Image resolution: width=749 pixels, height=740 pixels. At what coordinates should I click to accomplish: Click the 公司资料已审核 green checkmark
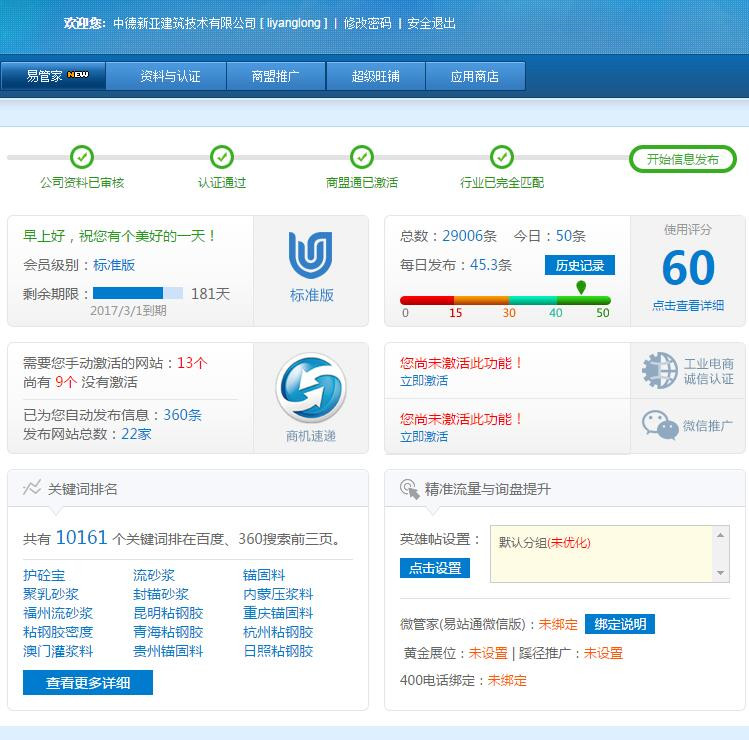[x=82, y=157]
